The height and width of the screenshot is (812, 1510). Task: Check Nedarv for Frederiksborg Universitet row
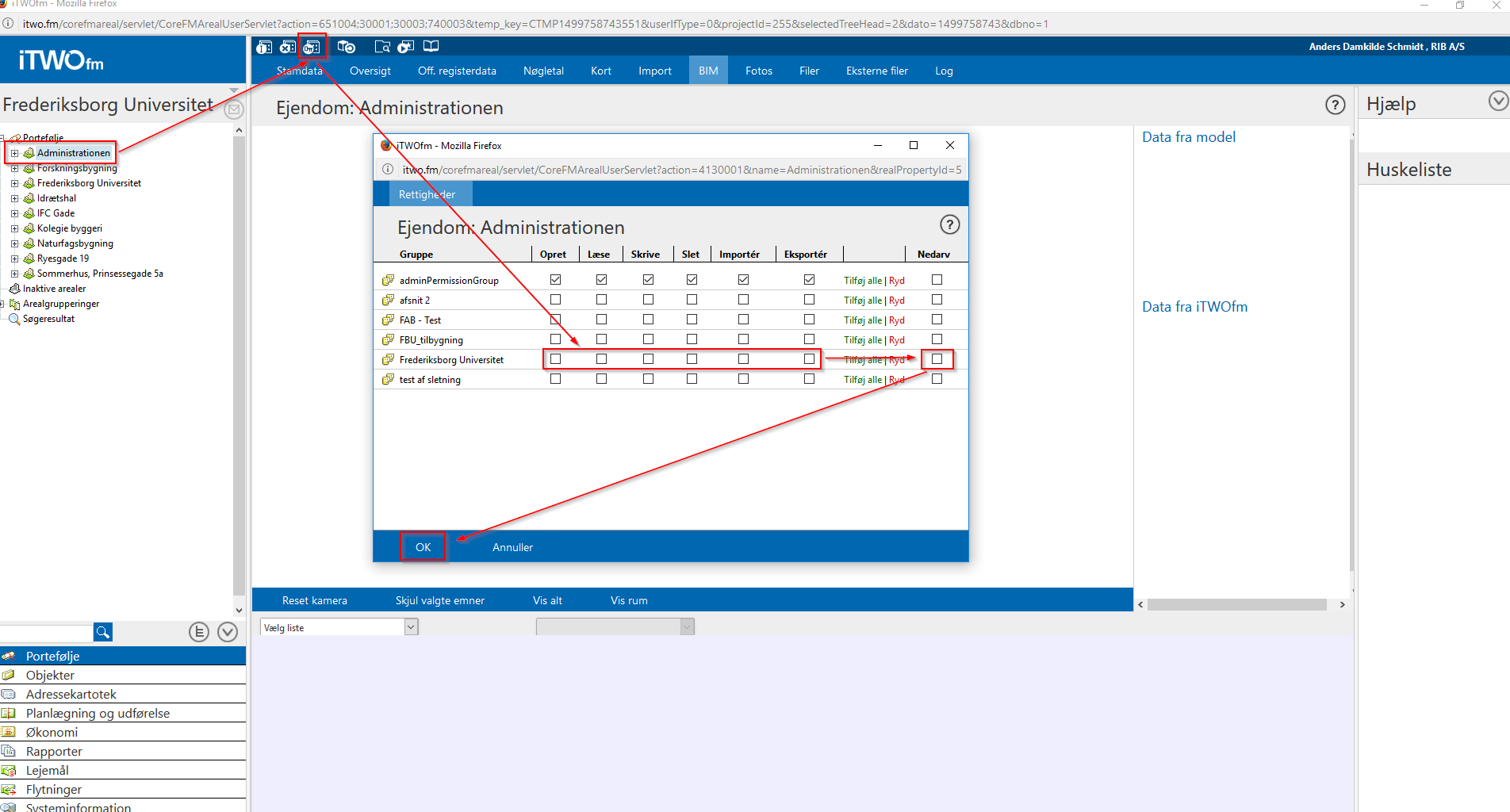point(937,359)
